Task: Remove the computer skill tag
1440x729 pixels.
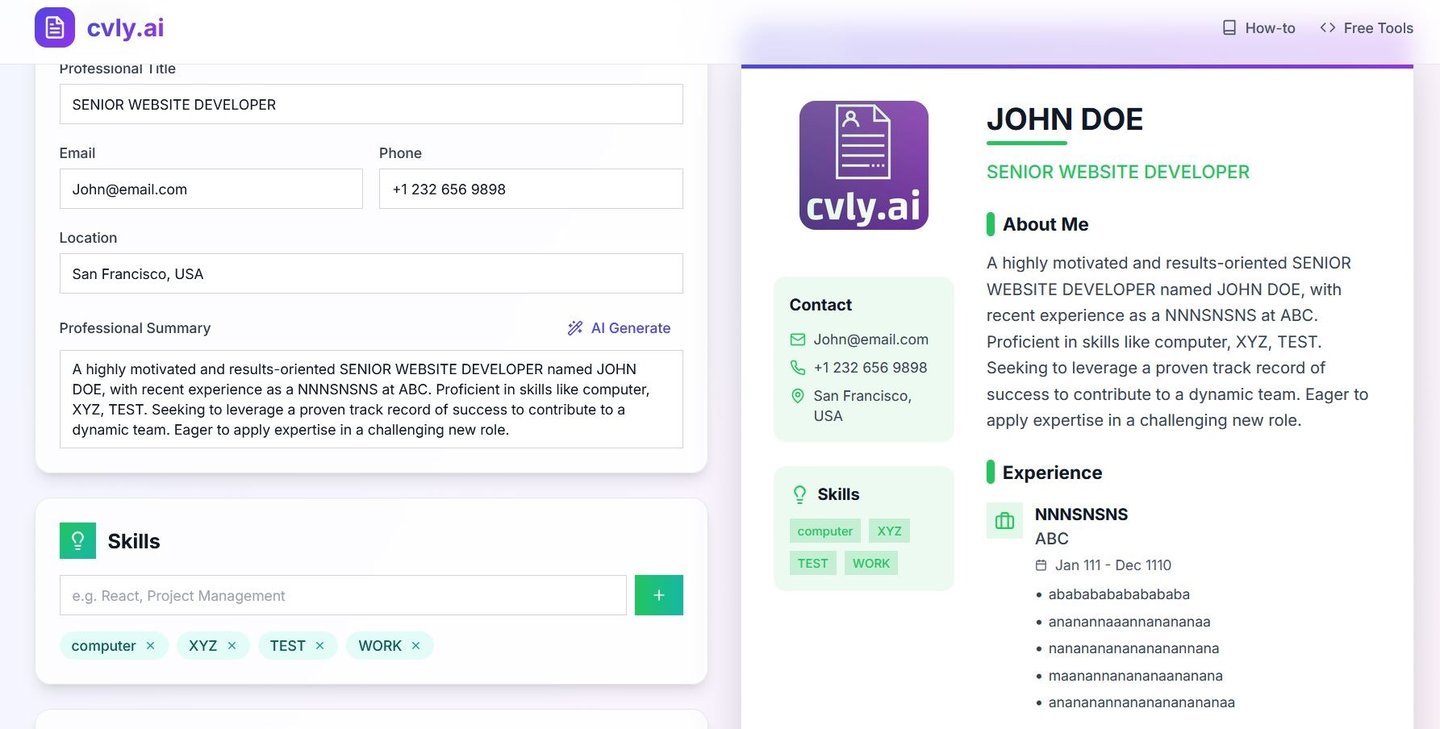Action: coord(150,646)
